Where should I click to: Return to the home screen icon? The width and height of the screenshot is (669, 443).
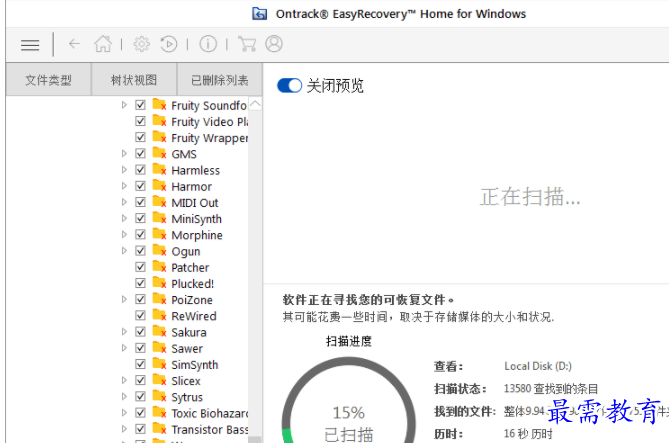(103, 44)
